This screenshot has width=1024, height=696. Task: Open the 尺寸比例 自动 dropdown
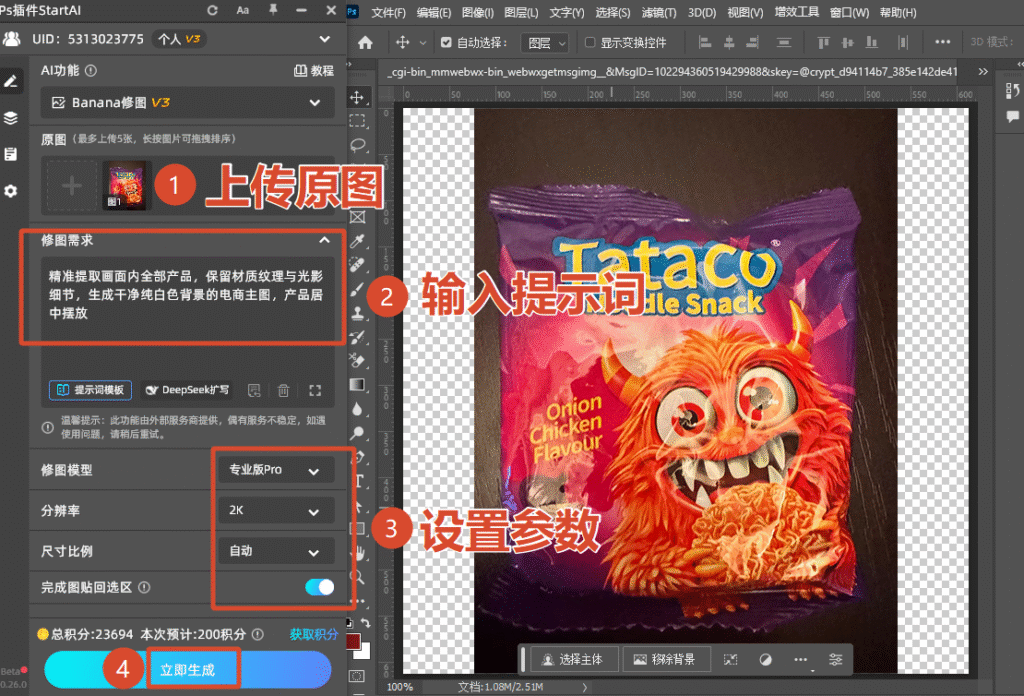(276, 551)
